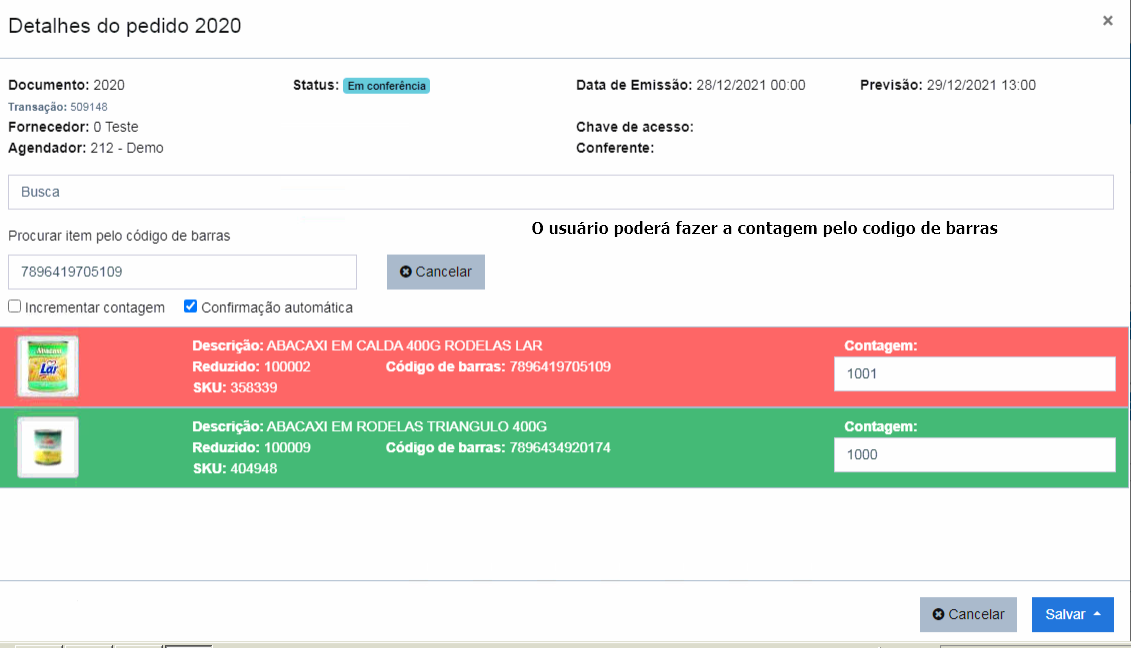Image resolution: width=1131 pixels, height=648 pixels.
Task: Click Fornecedor 0 Teste text
Action: 73,127
